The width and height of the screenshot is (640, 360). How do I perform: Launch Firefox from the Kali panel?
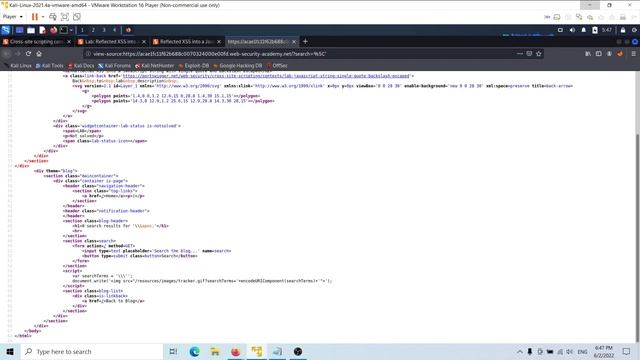point(53,30)
